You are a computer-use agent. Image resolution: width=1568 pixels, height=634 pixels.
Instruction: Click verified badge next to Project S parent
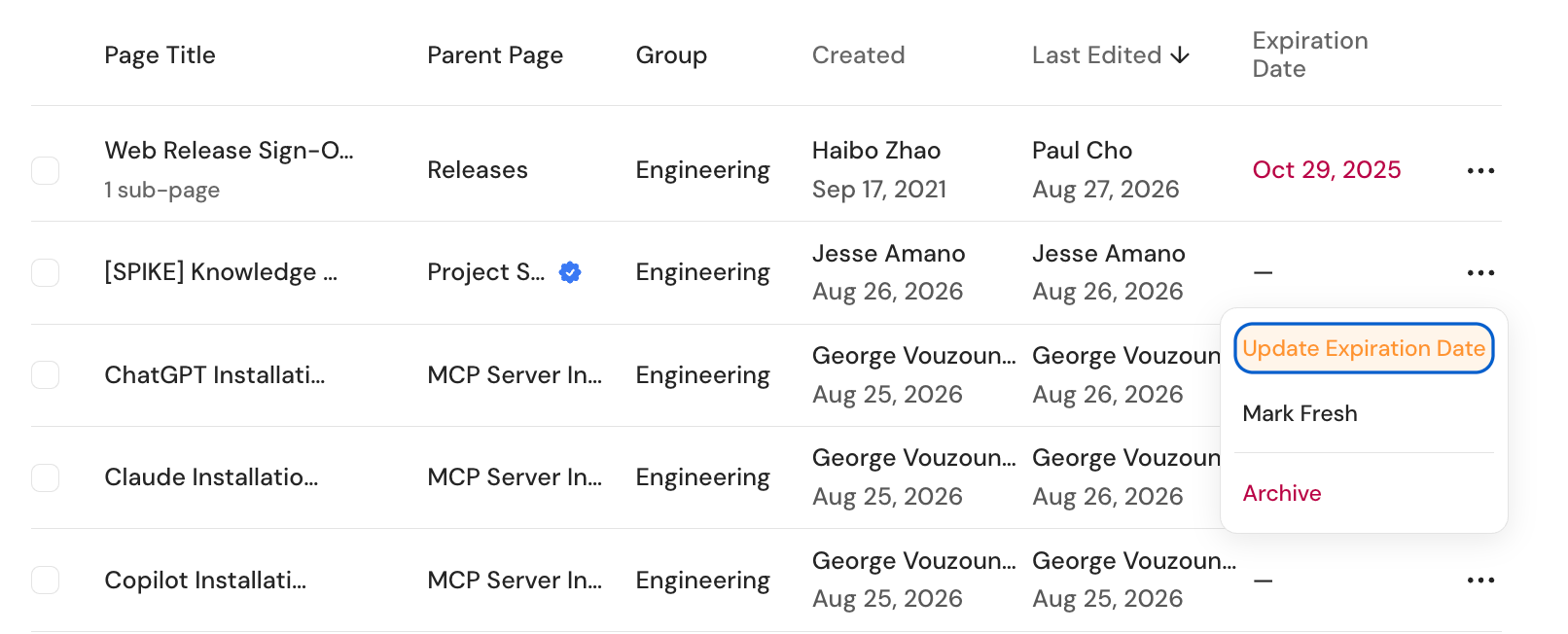coord(570,272)
